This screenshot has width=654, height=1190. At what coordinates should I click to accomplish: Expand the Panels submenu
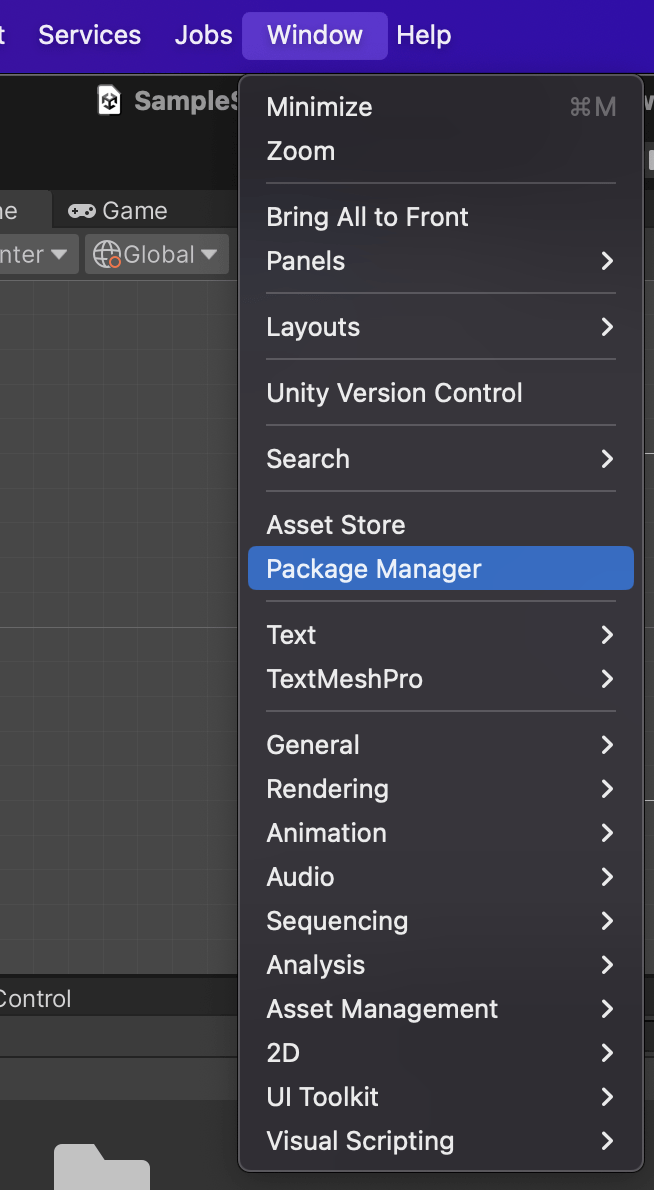[441, 261]
